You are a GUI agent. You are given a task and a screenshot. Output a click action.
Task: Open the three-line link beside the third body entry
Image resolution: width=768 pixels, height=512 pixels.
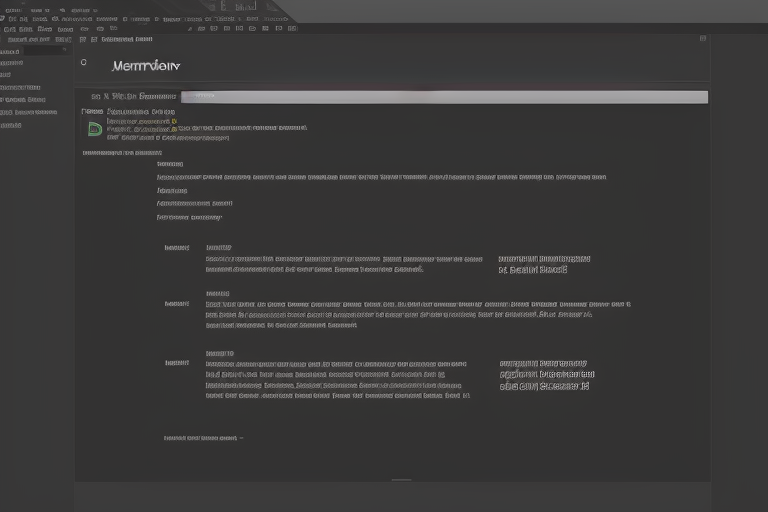546,375
